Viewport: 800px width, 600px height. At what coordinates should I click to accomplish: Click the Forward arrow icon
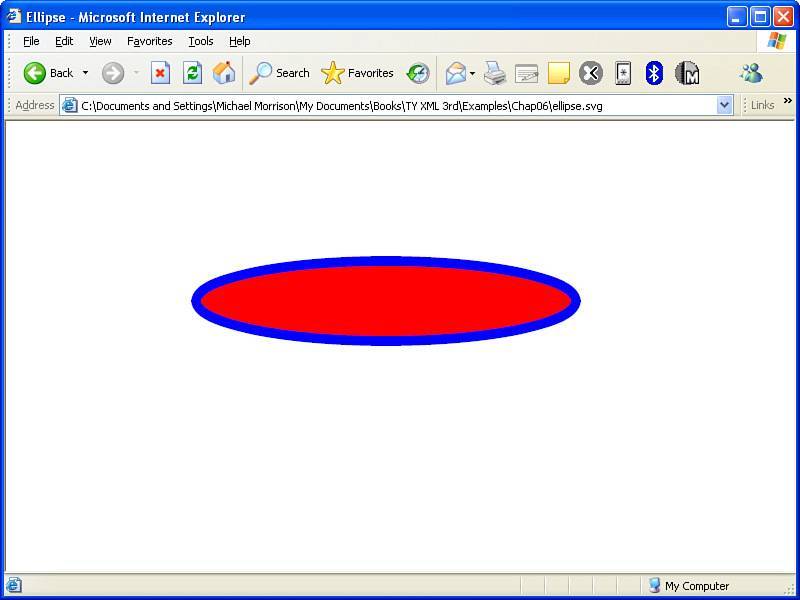point(113,73)
